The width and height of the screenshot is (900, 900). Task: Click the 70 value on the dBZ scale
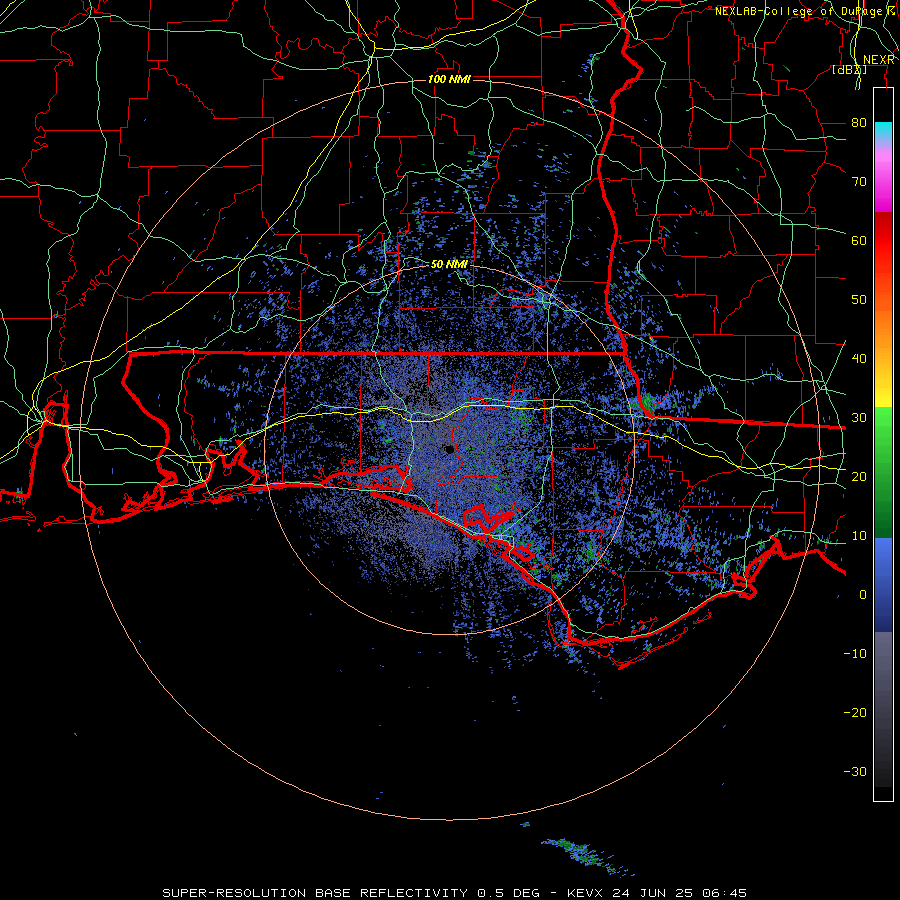tap(859, 182)
